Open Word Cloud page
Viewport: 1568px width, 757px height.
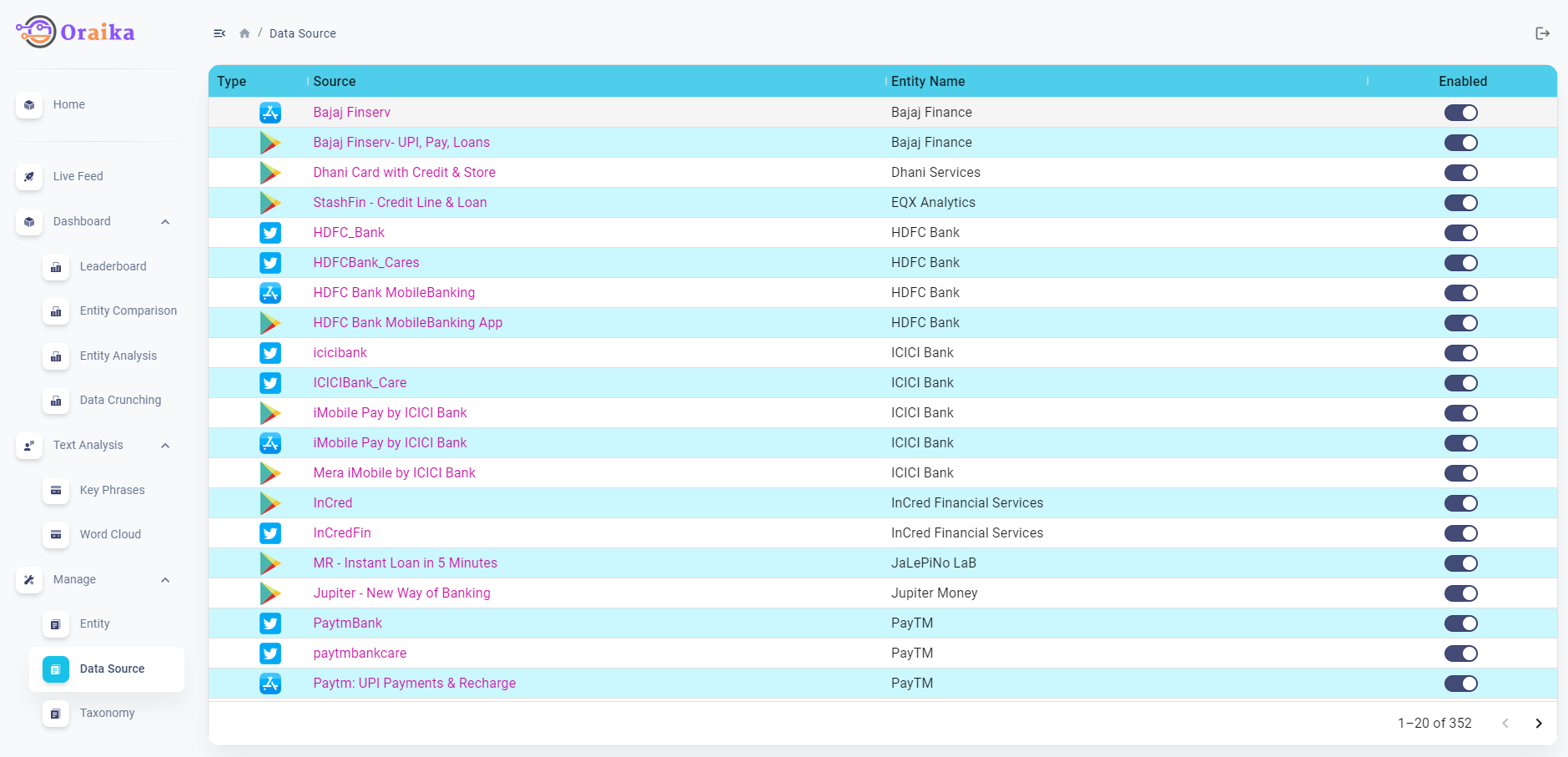[x=110, y=534]
